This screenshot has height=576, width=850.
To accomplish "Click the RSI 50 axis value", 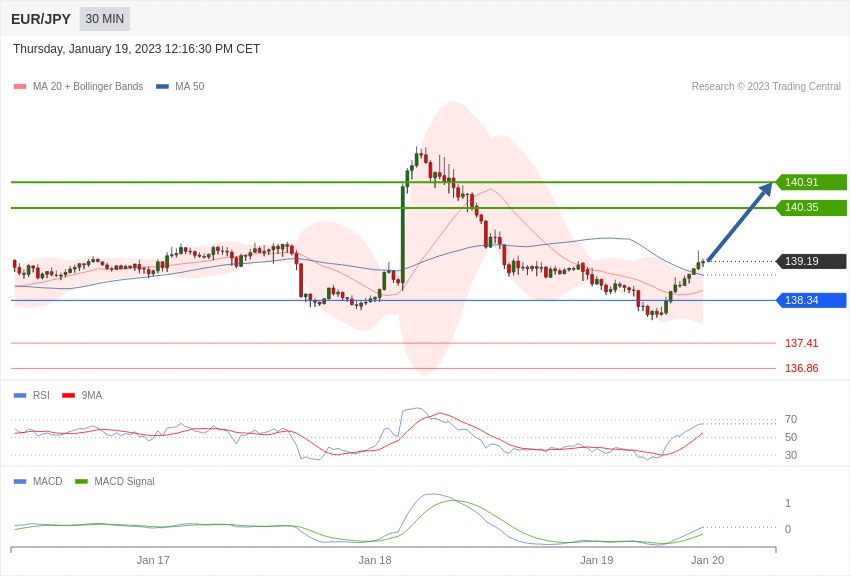I will [x=791, y=437].
